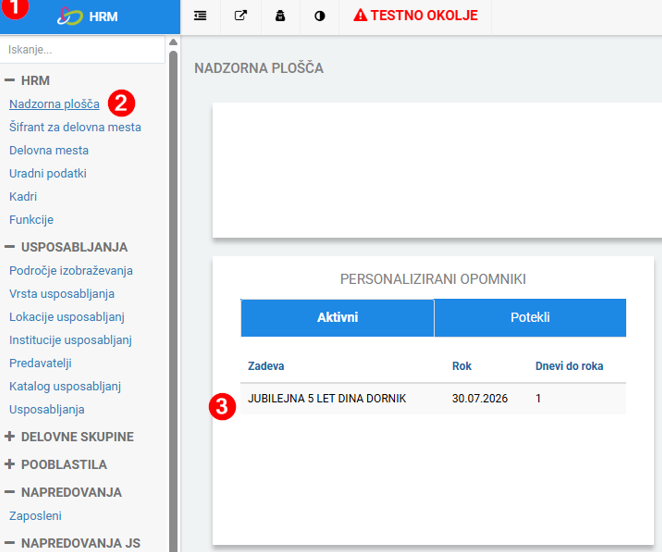Open Funkcije link
Viewport: 662px width, 552px height.
(x=31, y=220)
